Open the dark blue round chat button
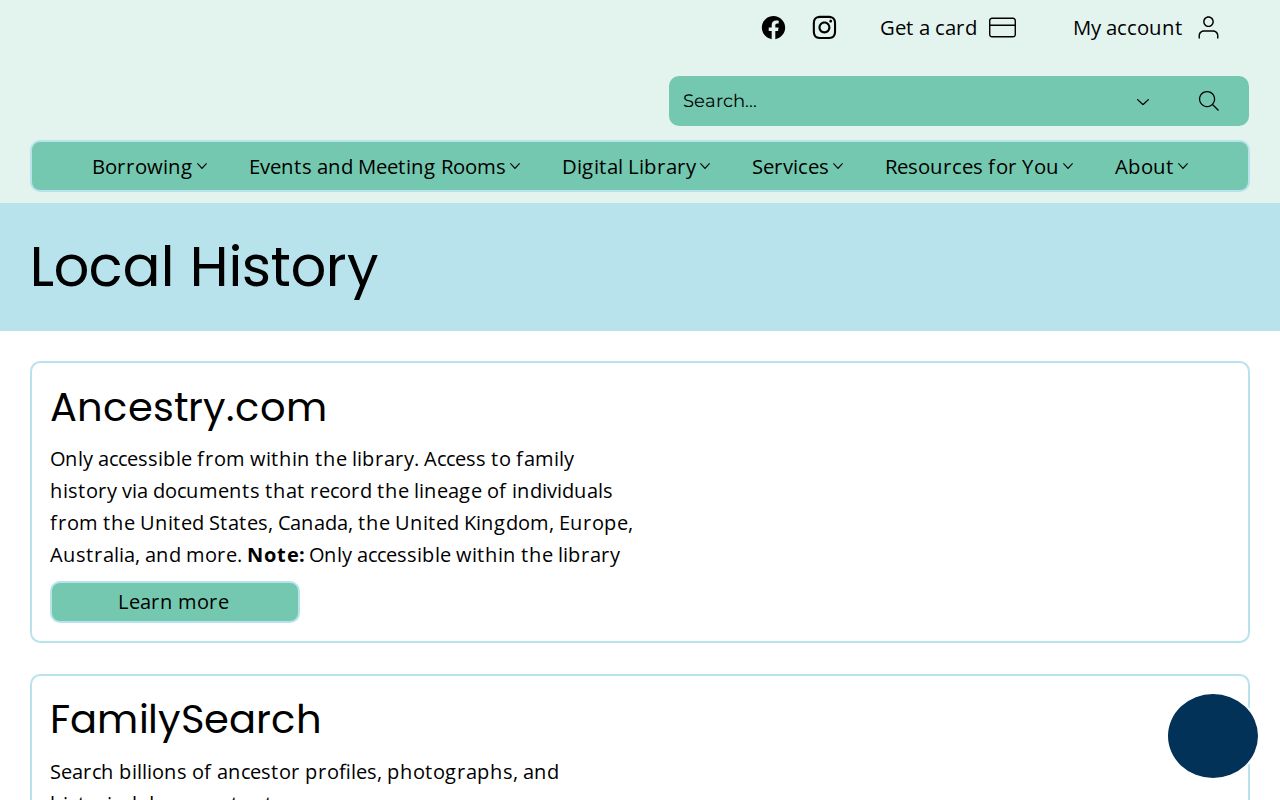 pyautogui.click(x=1213, y=736)
